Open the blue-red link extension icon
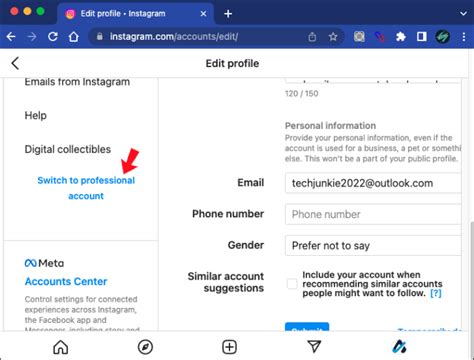474x360 pixels. pyautogui.click(x=380, y=36)
